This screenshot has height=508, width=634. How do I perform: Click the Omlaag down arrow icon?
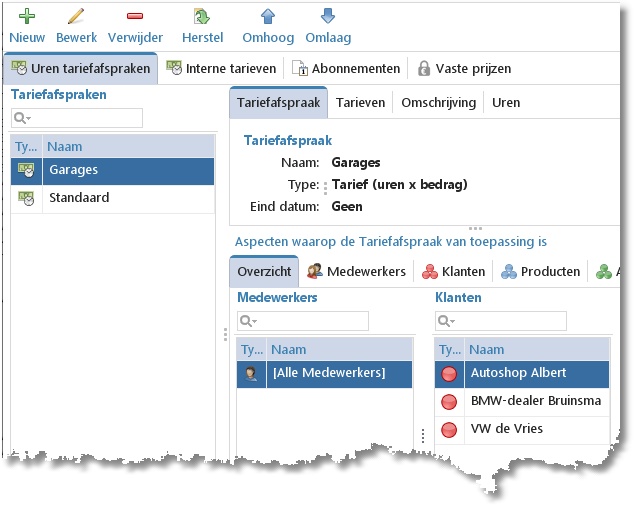tap(328, 16)
